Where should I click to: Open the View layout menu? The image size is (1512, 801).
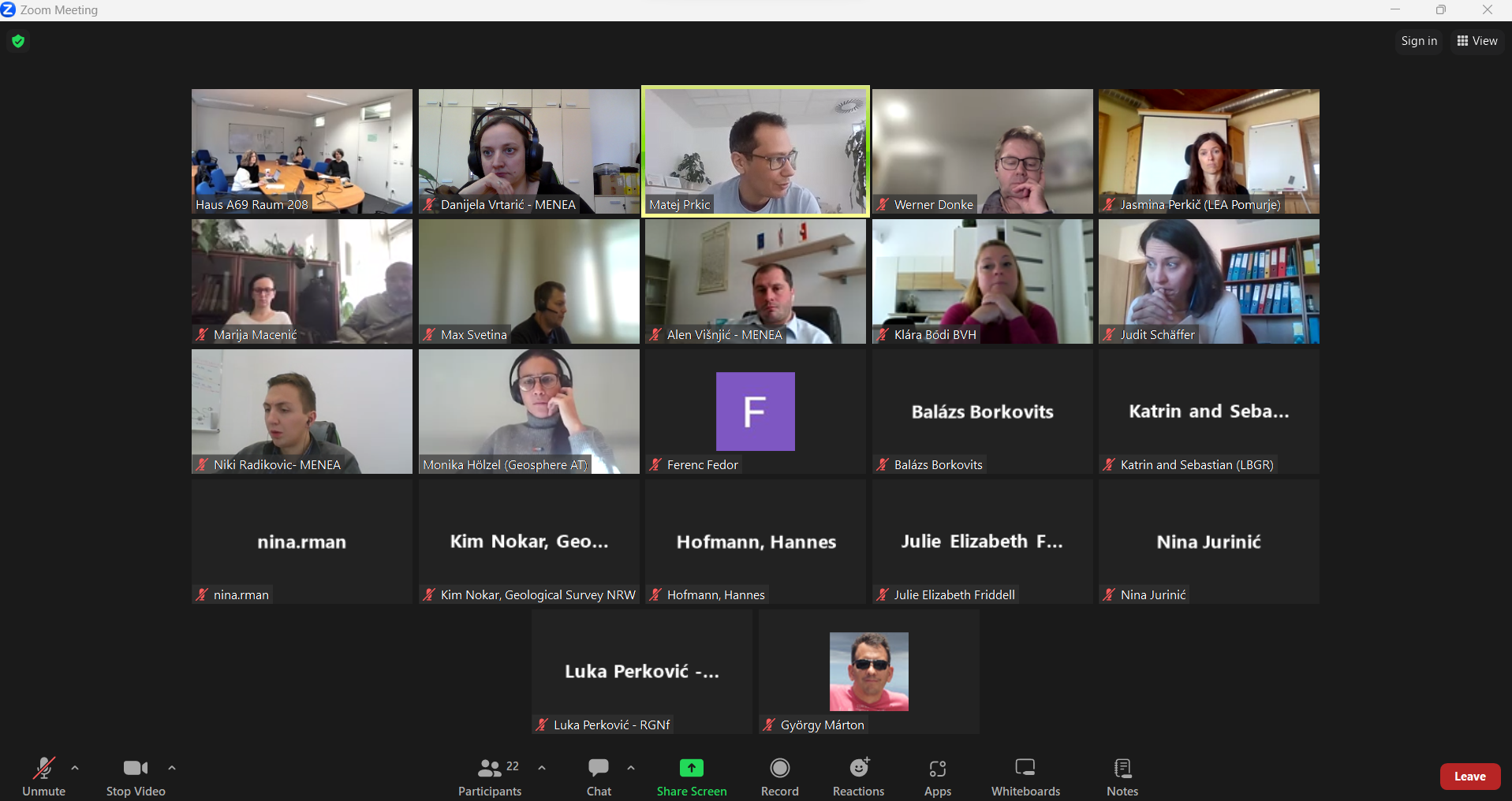1477,41
